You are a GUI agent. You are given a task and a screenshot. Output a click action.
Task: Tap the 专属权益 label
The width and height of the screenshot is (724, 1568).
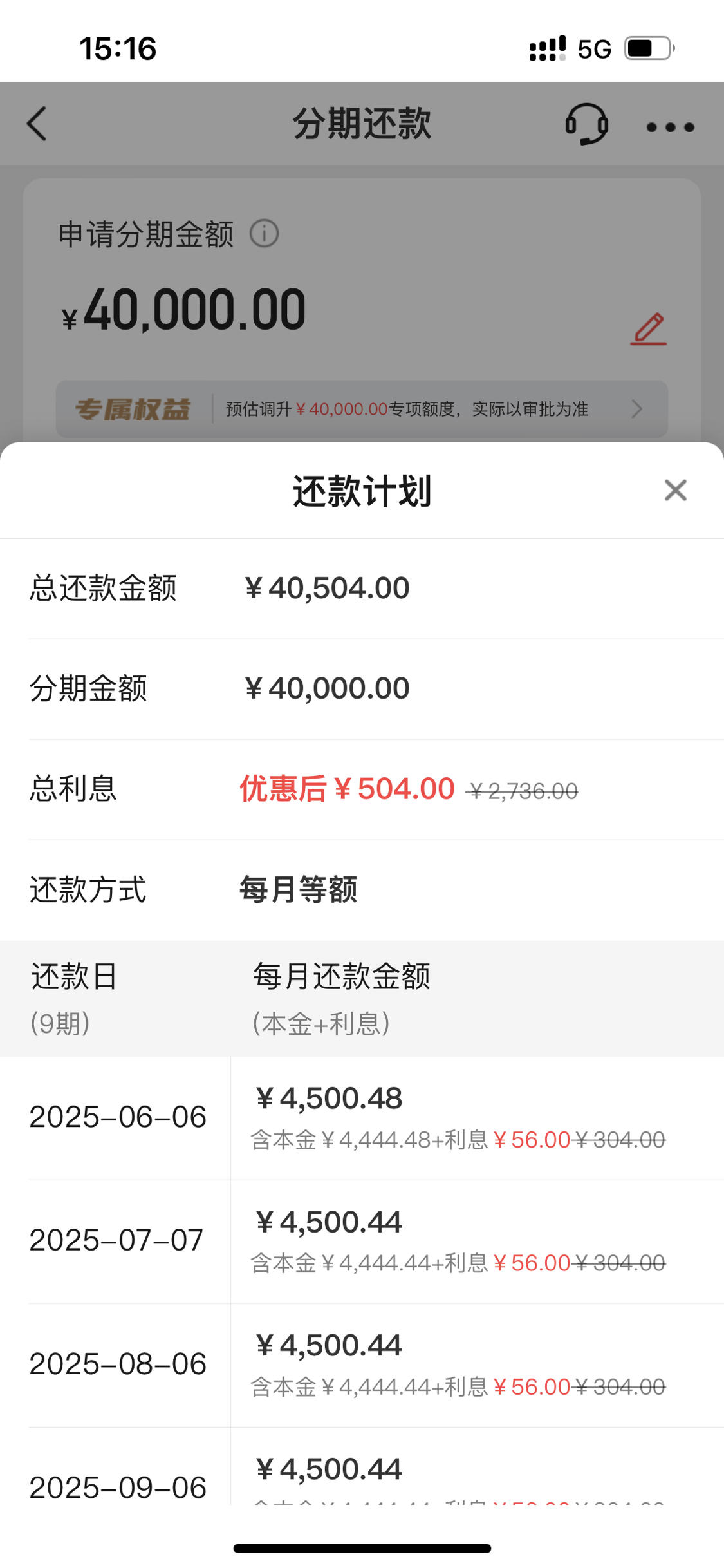pyautogui.click(x=133, y=410)
